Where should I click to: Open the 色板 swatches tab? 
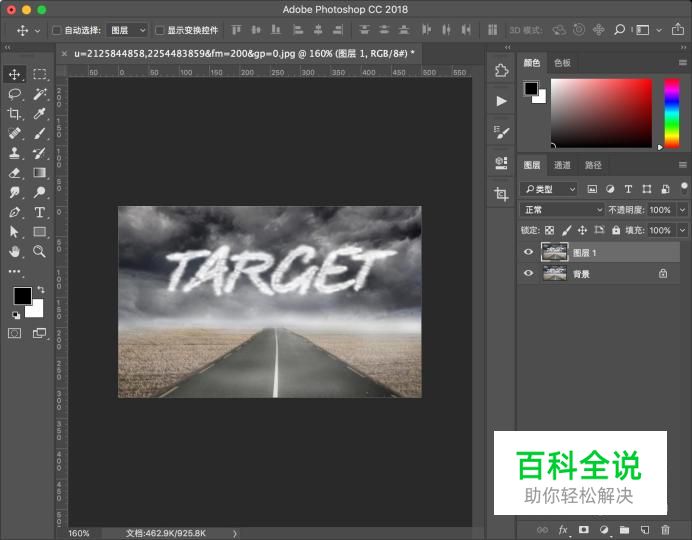[x=562, y=63]
